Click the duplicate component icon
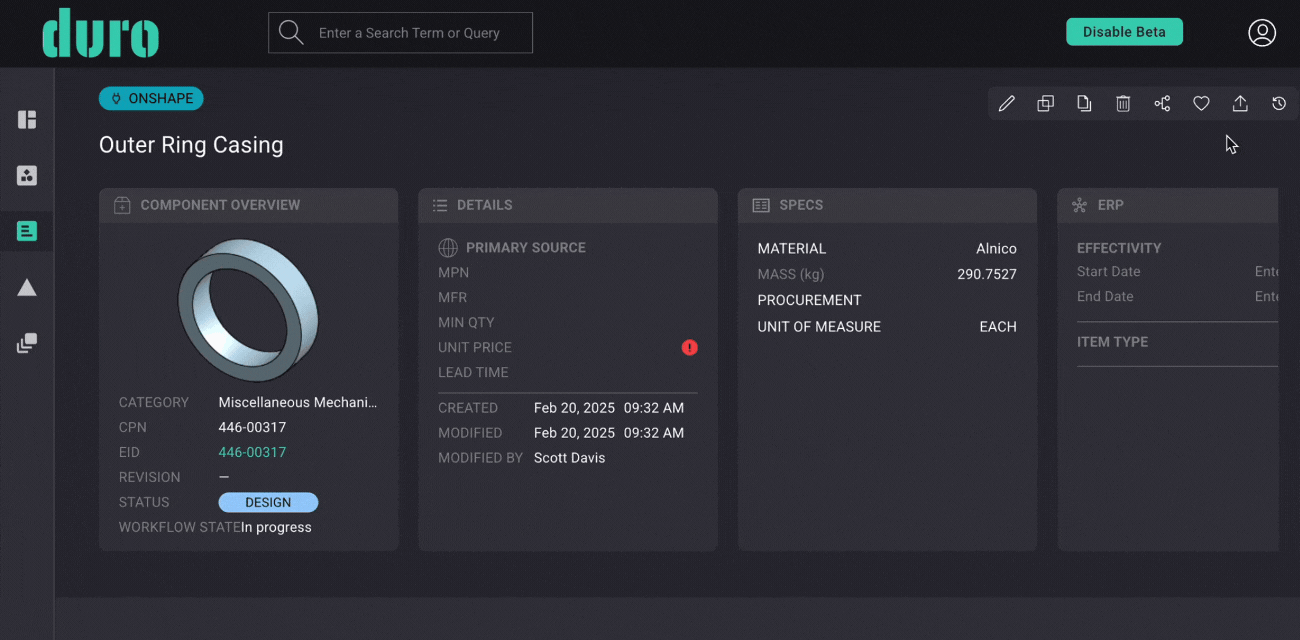The height and width of the screenshot is (640, 1300). pyautogui.click(x=1046, y=103)
